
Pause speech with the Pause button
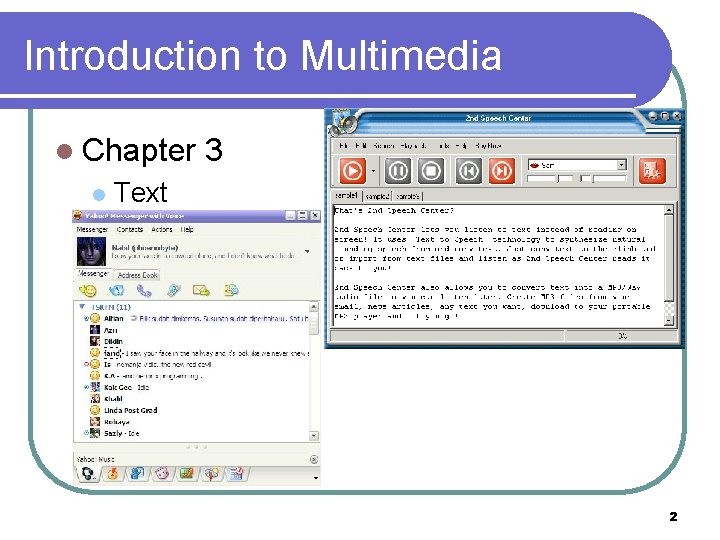pos(397,171)
